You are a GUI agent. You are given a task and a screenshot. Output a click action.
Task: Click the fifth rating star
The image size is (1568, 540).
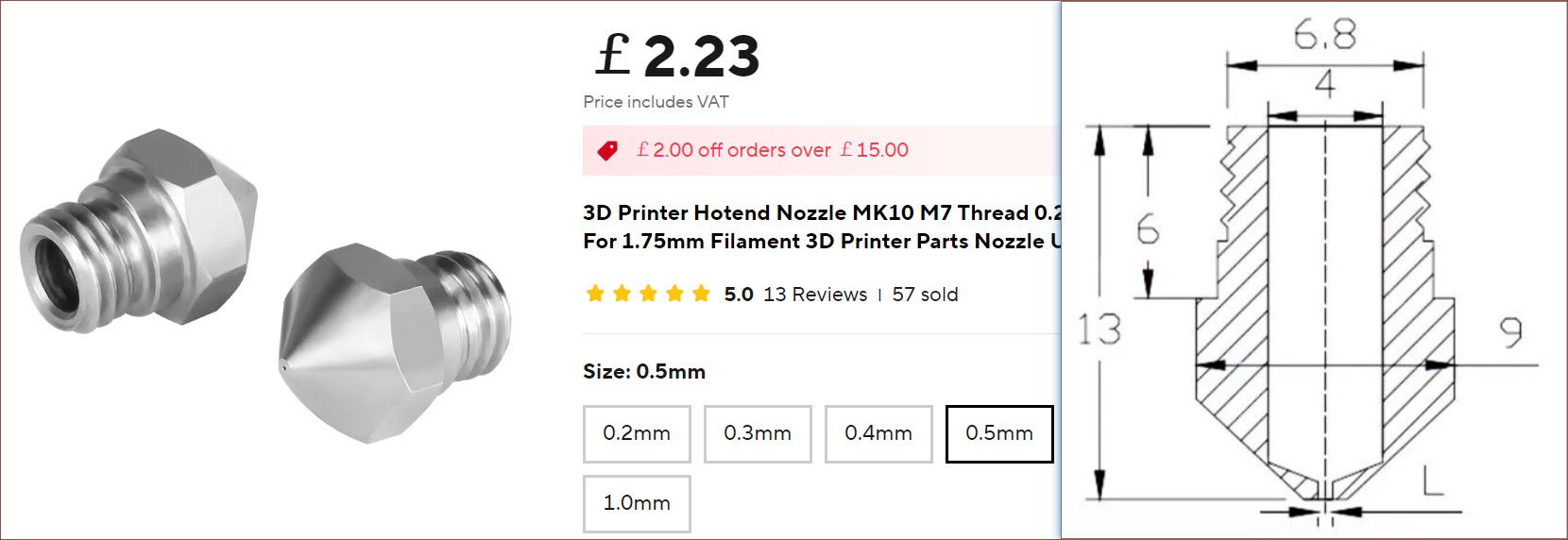(701, 294)
